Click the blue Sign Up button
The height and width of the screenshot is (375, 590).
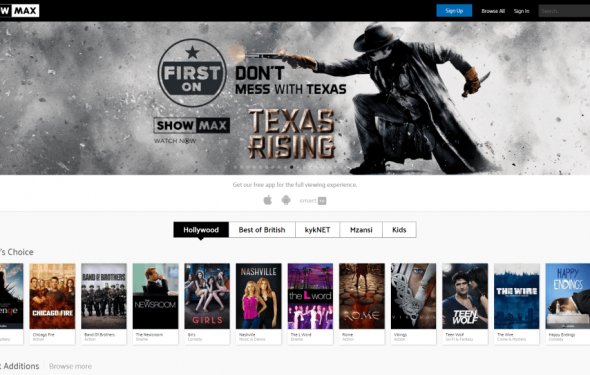pos(454,11)
